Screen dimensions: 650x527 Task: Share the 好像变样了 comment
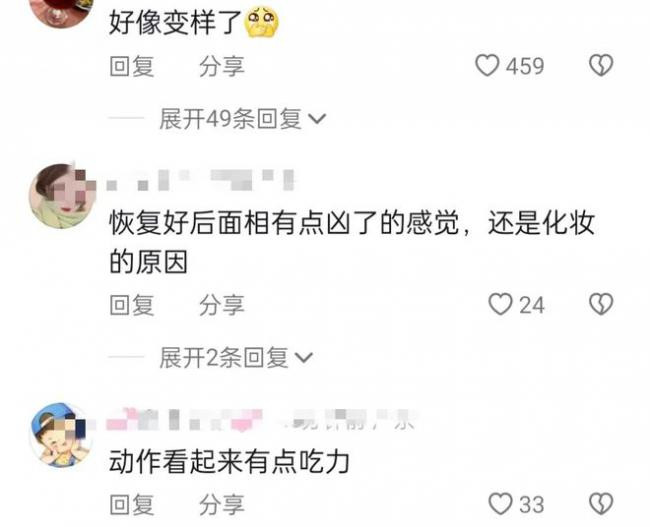[221, 66]
